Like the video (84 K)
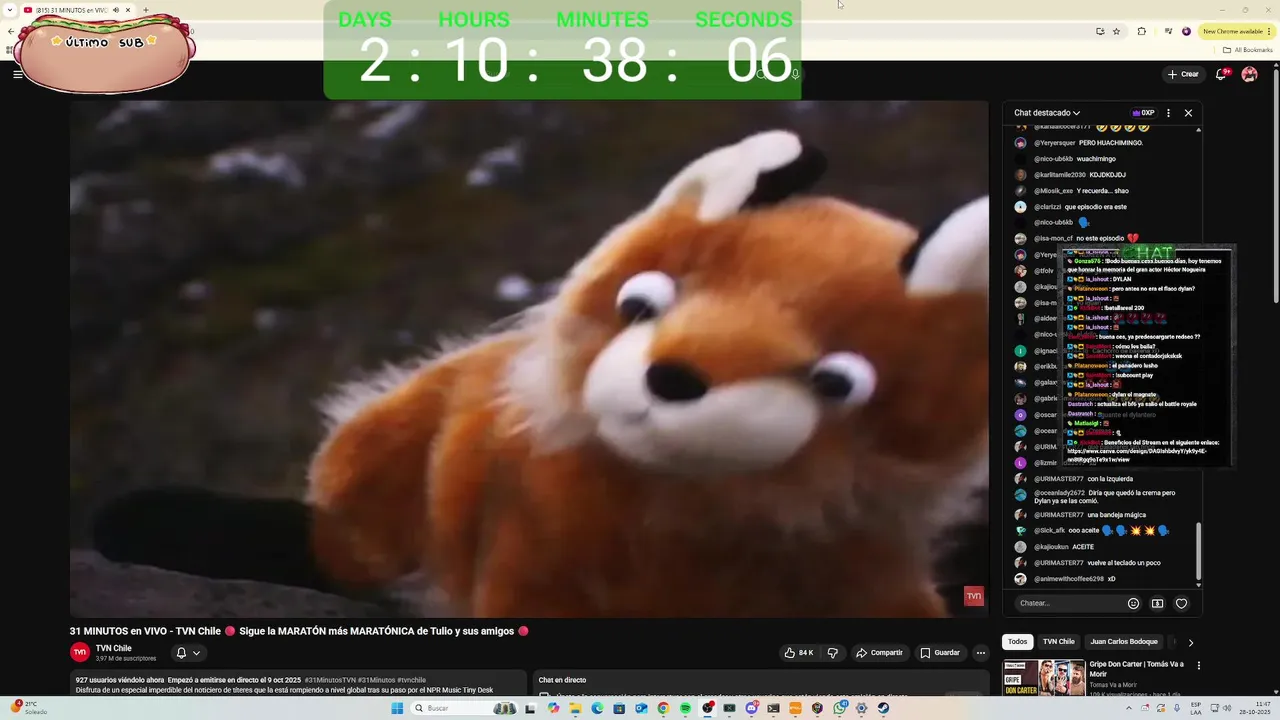 coord(799,653)
